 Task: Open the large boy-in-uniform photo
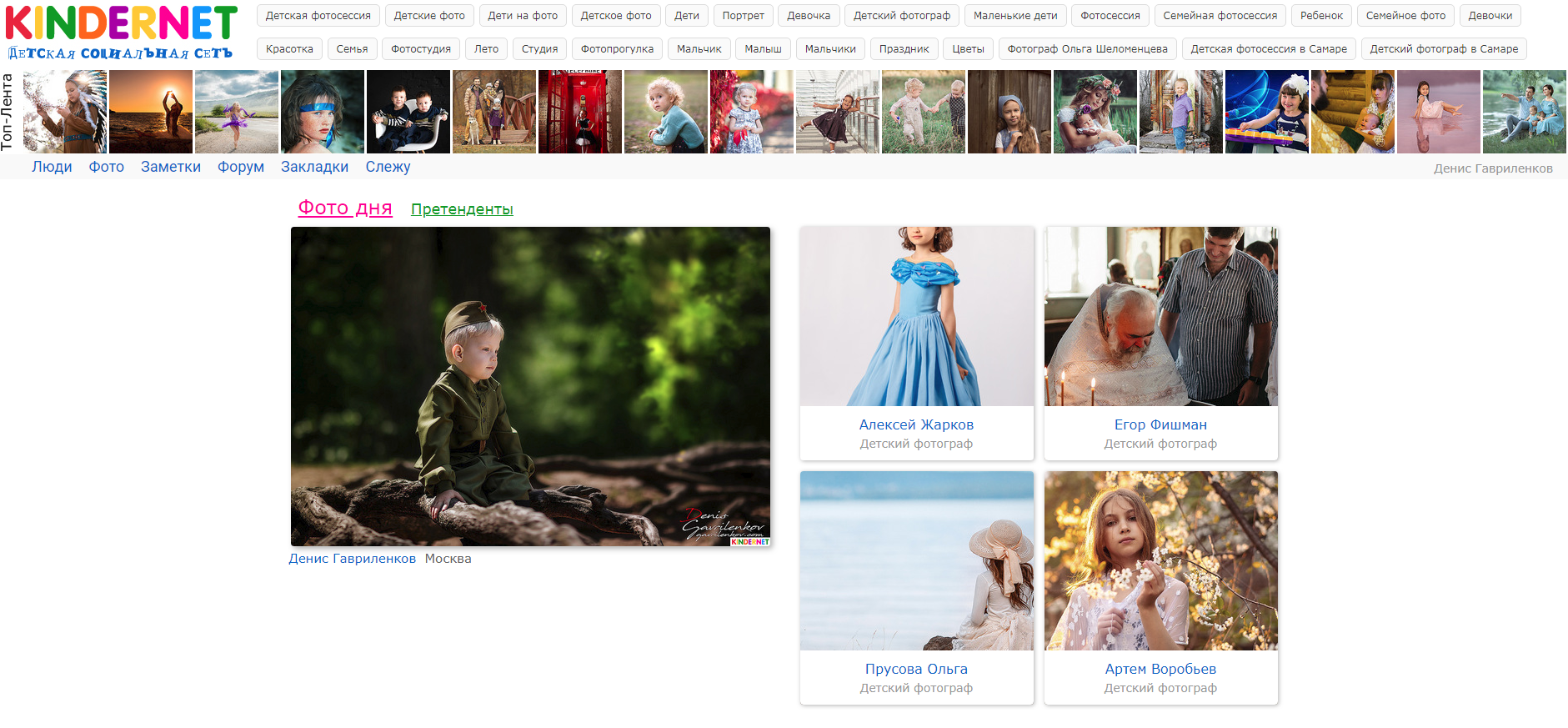click(530, 386)
